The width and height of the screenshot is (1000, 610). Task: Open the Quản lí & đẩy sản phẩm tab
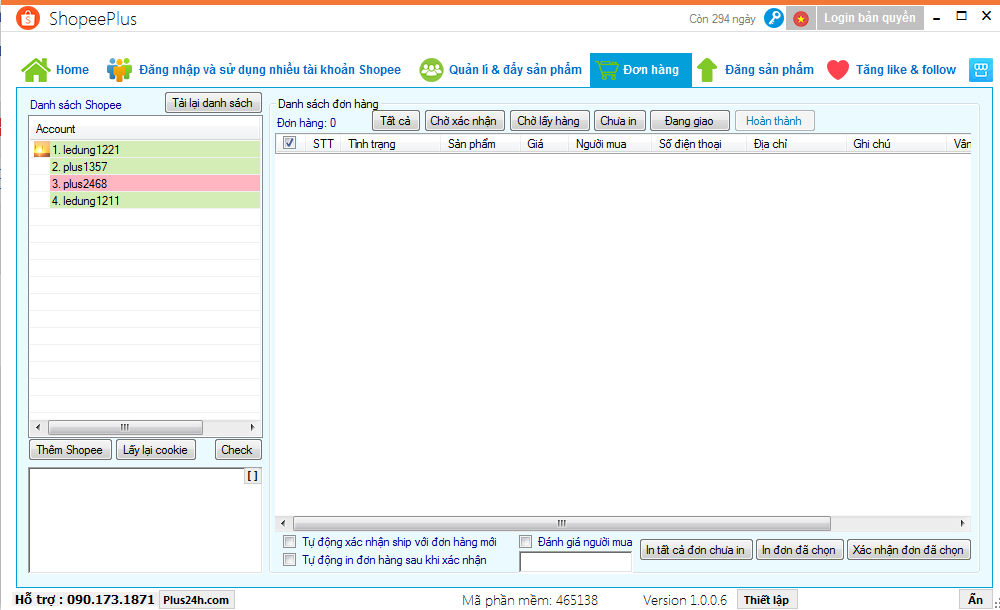coord(501,70)
